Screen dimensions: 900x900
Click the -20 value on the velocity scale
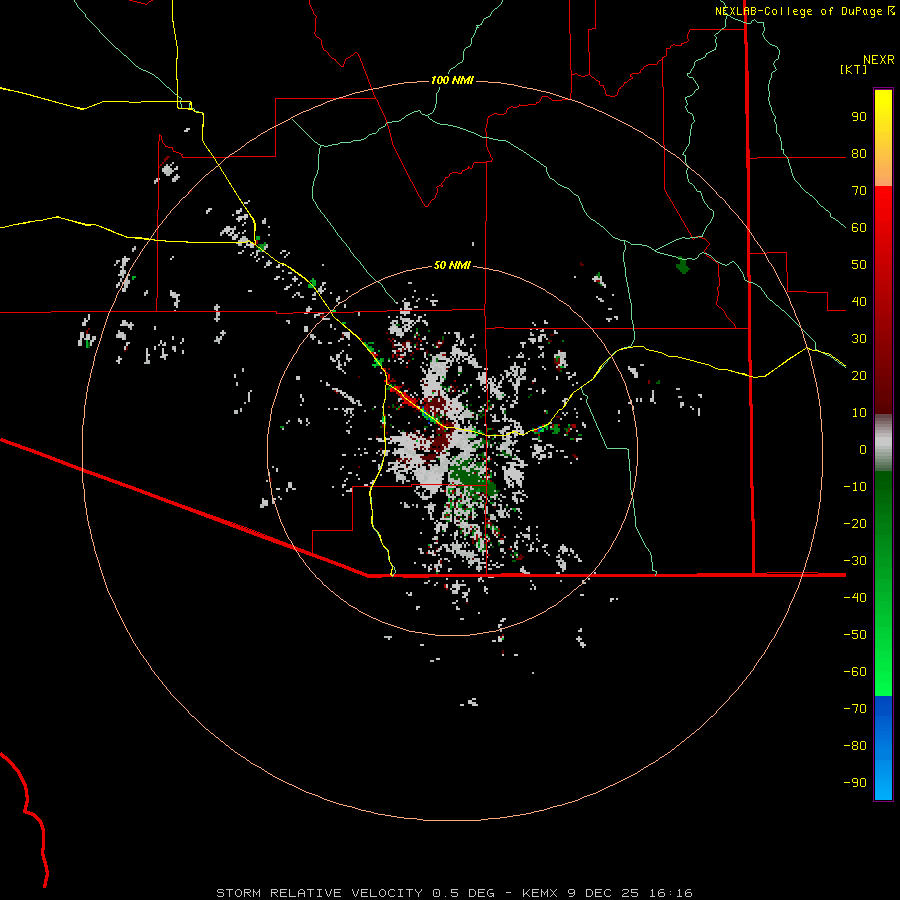(x=855, y=523)
